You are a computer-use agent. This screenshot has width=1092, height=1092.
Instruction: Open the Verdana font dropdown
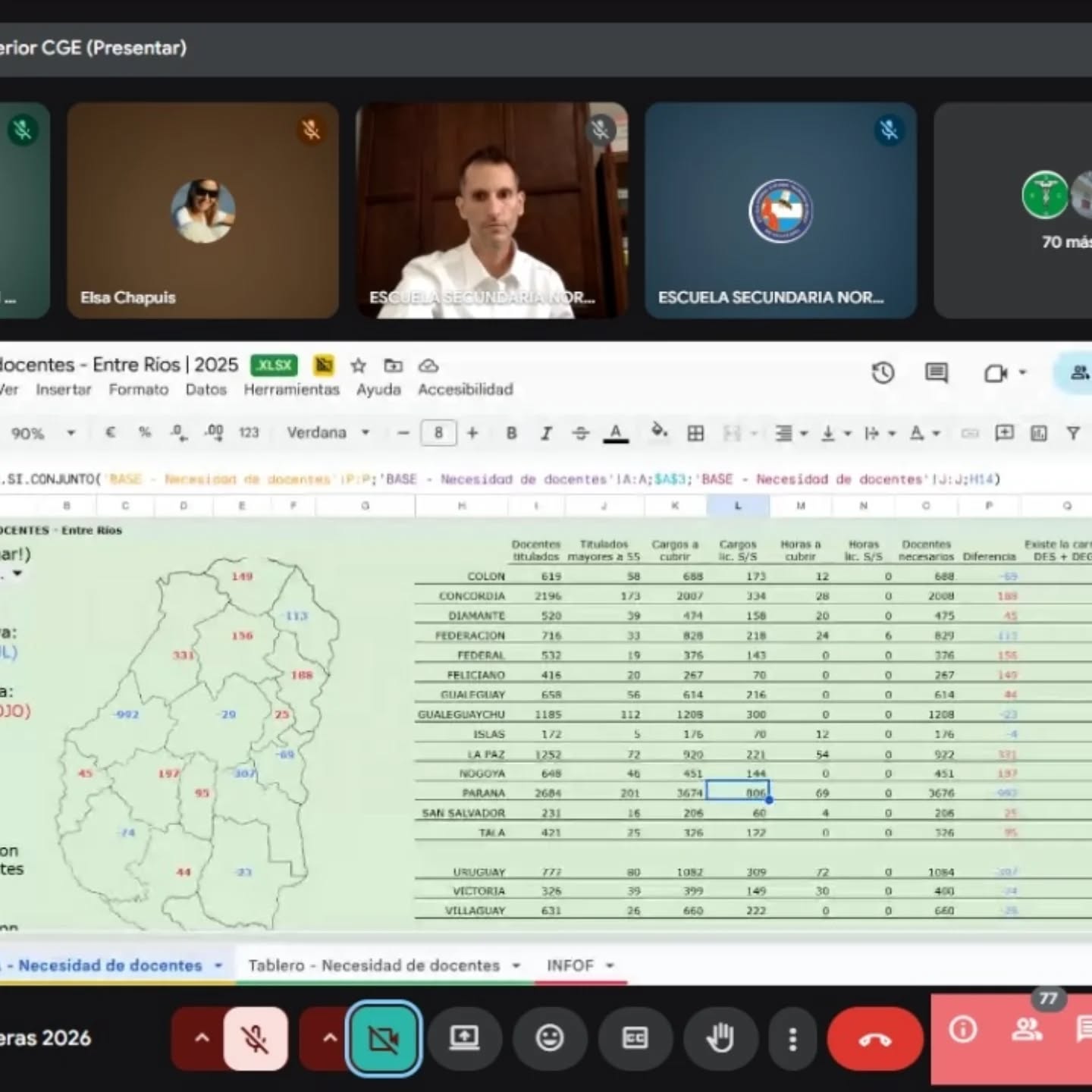[327, 433]
